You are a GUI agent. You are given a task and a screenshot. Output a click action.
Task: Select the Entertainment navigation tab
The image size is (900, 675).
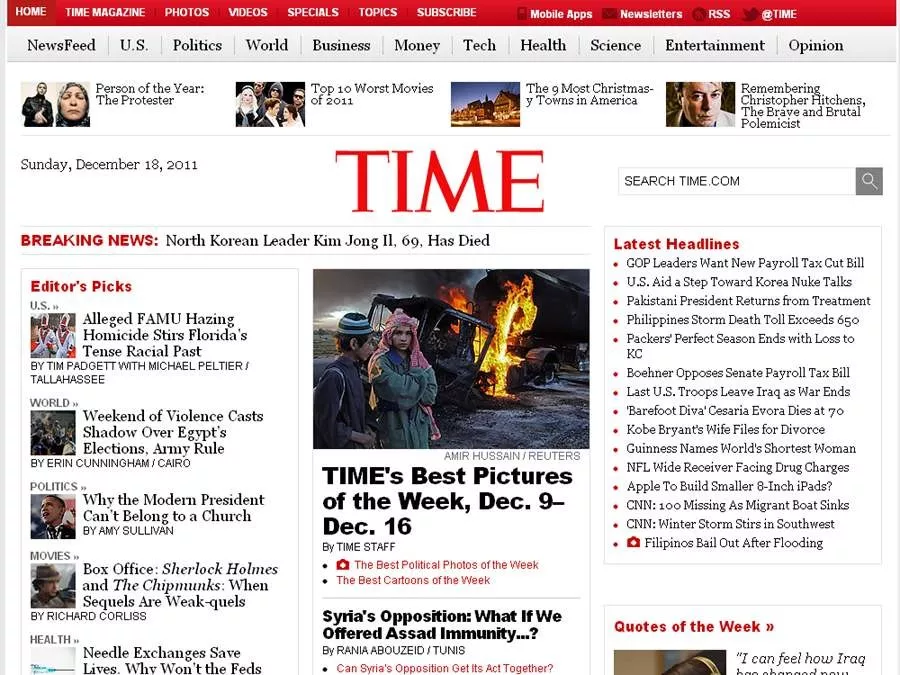pos(715,45)
